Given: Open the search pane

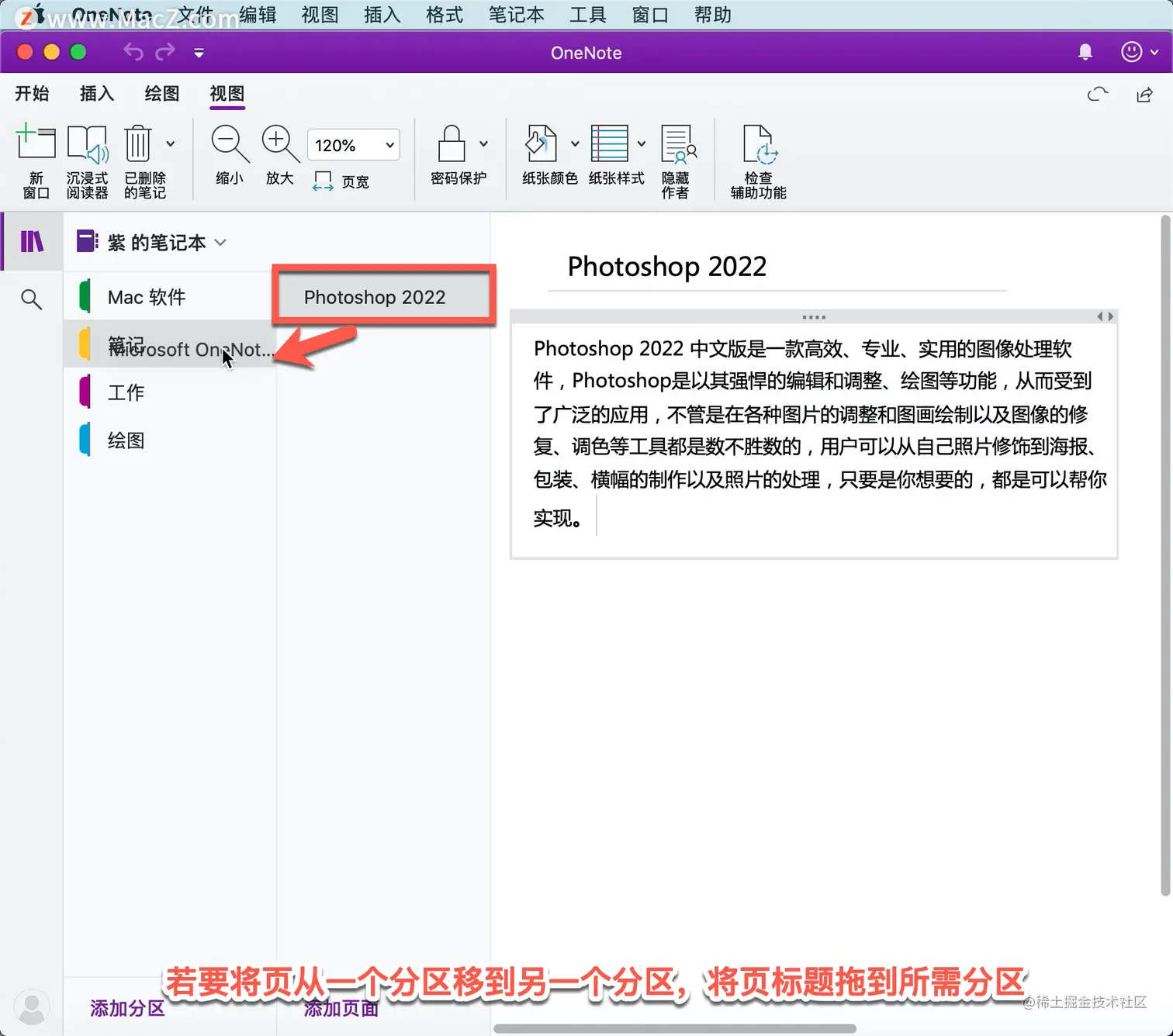Looking at the screenshot, I should pyautogui.click(x=32, y=299).
